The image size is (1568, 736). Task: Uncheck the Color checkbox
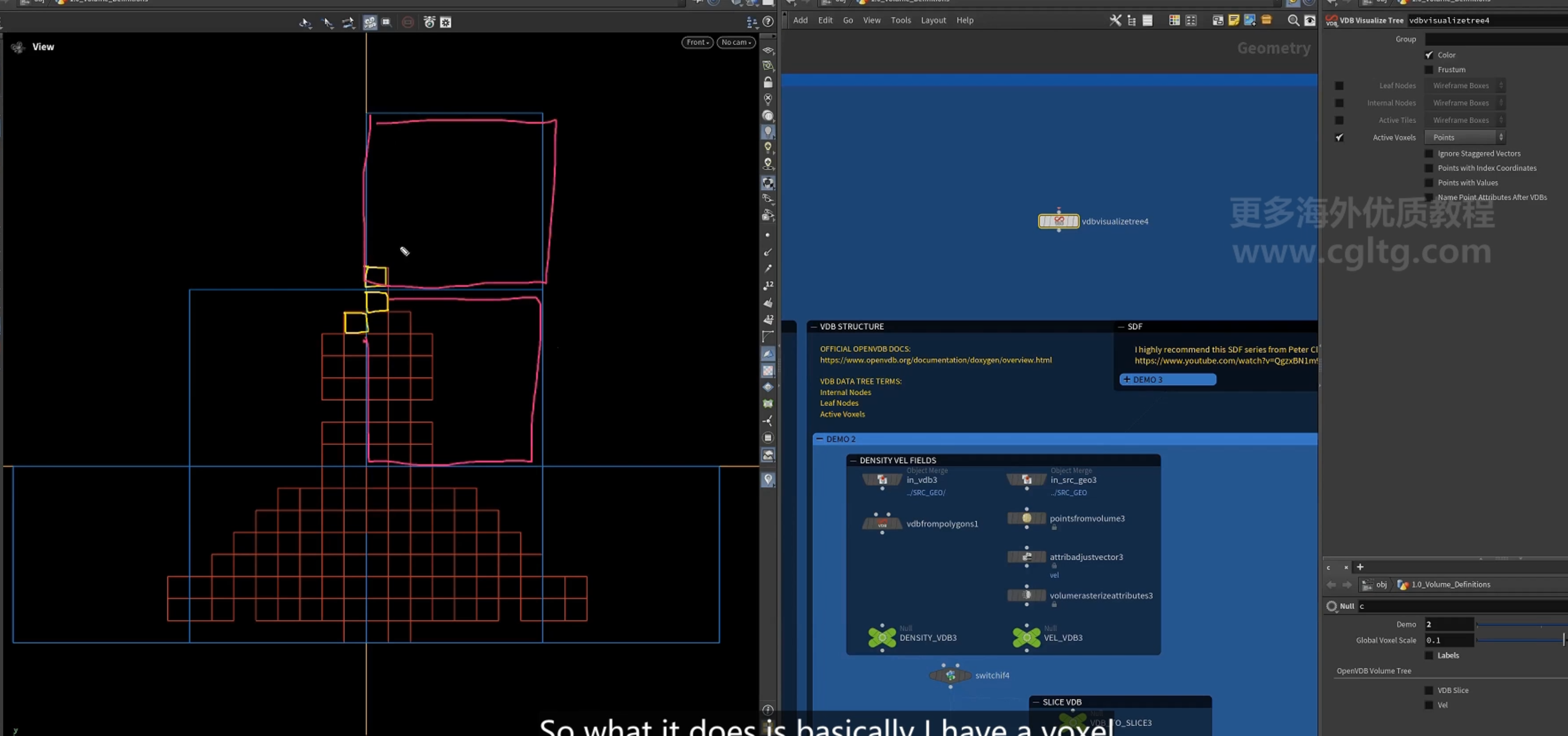(x=1429, y=55)
